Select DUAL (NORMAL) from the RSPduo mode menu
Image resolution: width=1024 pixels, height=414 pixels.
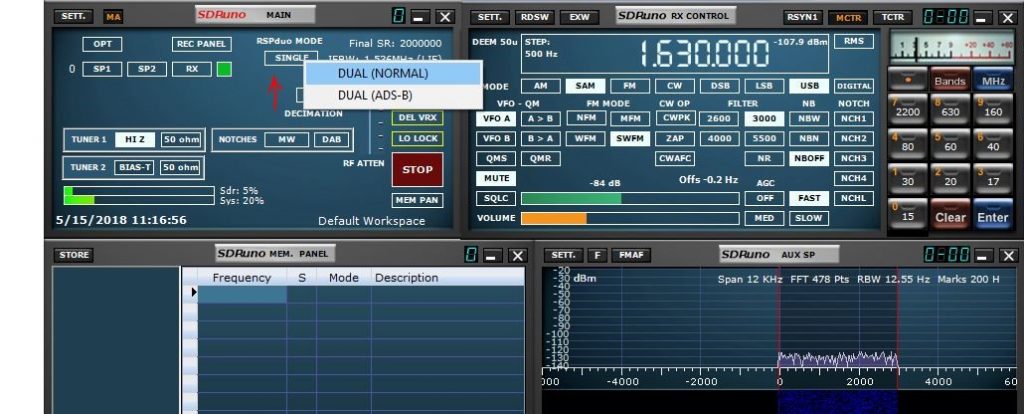(x=392, y=73)
